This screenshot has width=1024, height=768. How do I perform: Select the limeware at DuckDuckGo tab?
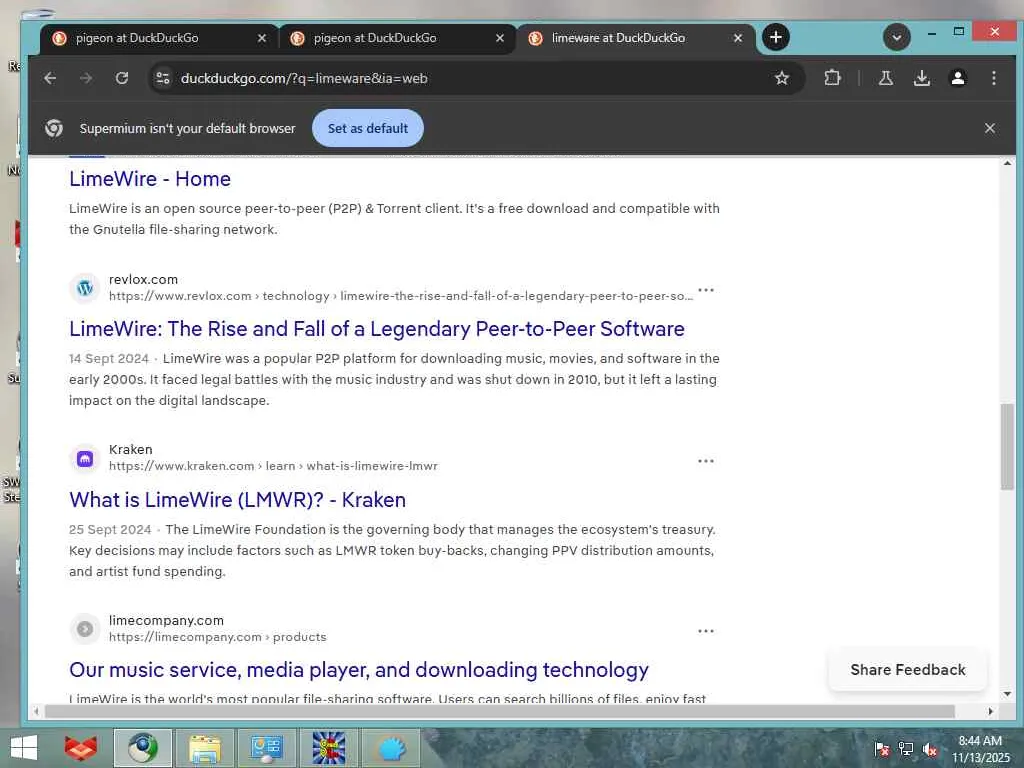[x=635, y=38]
